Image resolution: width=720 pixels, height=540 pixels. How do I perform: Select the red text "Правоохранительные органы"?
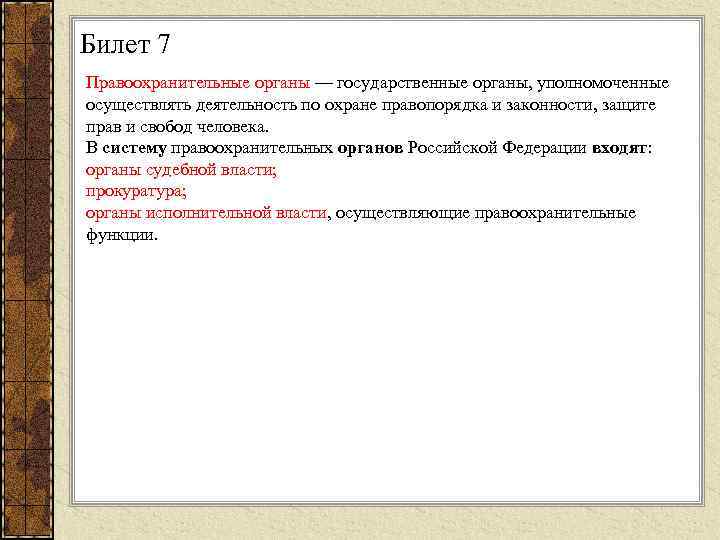pos(198,84)
